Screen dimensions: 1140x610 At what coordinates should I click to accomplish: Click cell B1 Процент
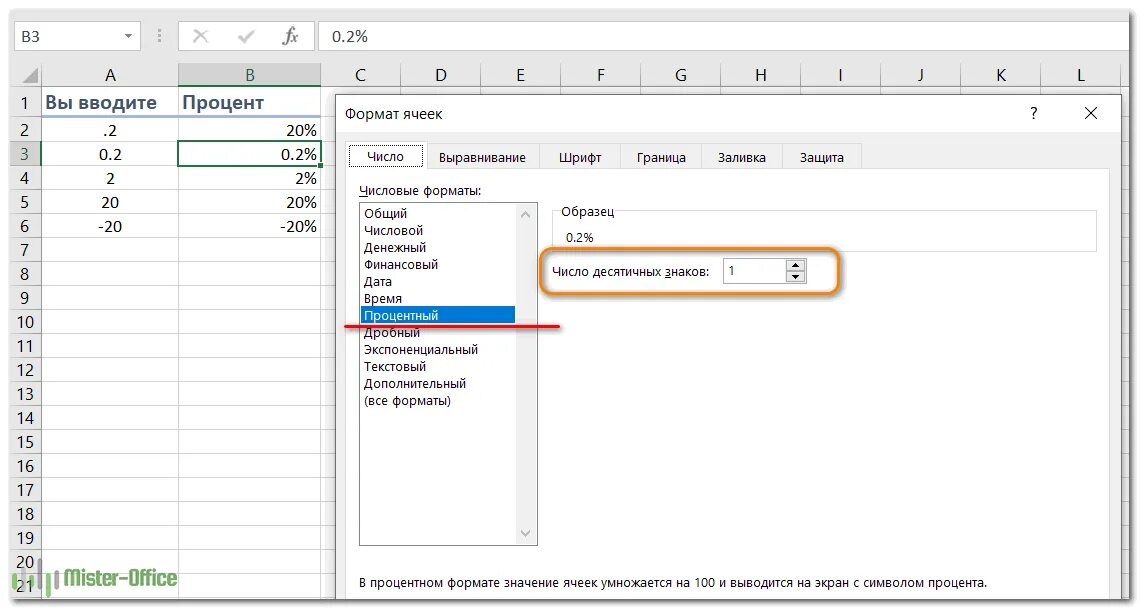coord(249,103)
